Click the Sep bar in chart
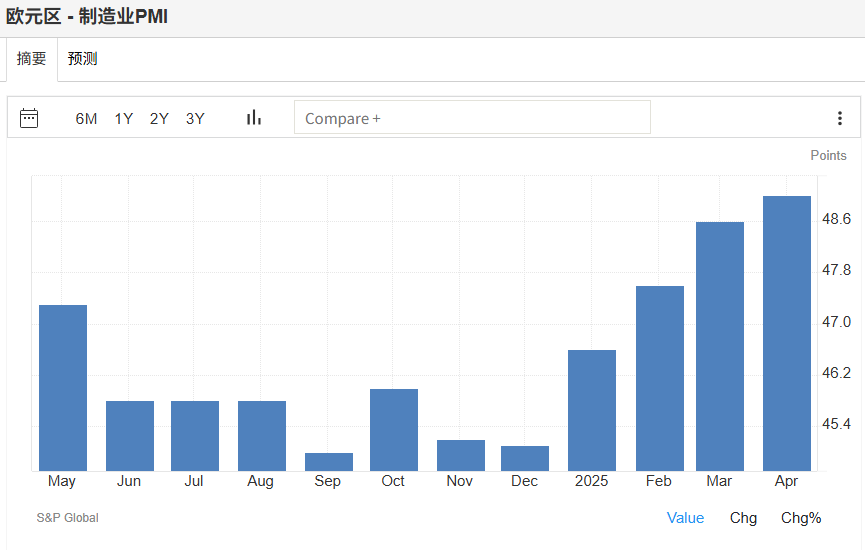865x550 pixels. pos(329,462)
